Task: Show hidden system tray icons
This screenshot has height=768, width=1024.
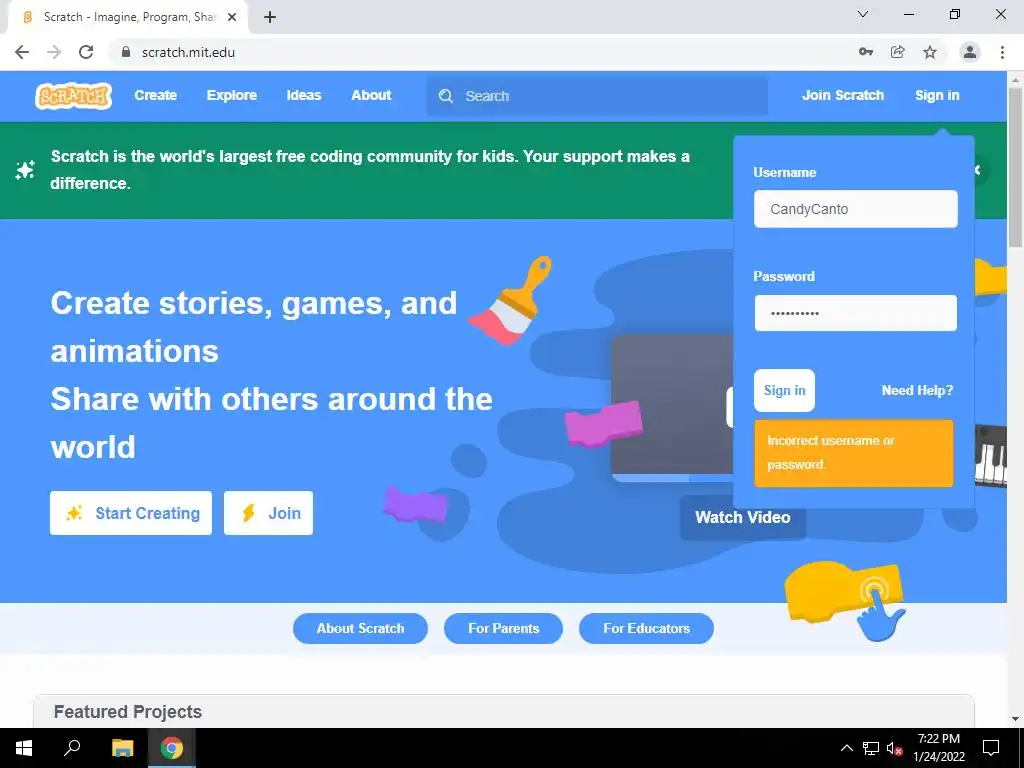Action: coord(846,748)
